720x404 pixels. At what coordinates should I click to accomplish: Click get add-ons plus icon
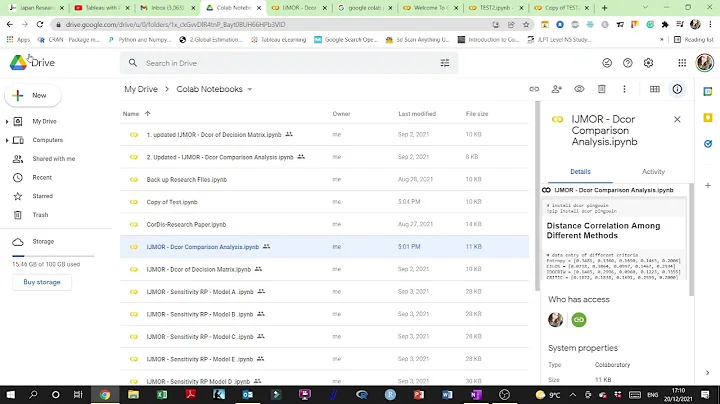708,185
